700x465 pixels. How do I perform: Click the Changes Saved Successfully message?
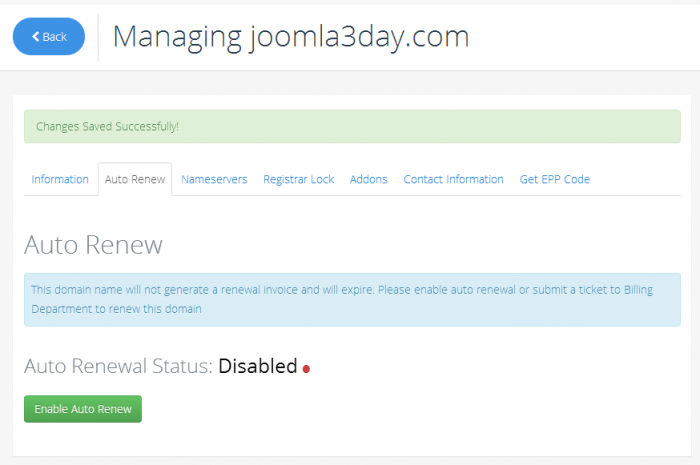[352, 127]
